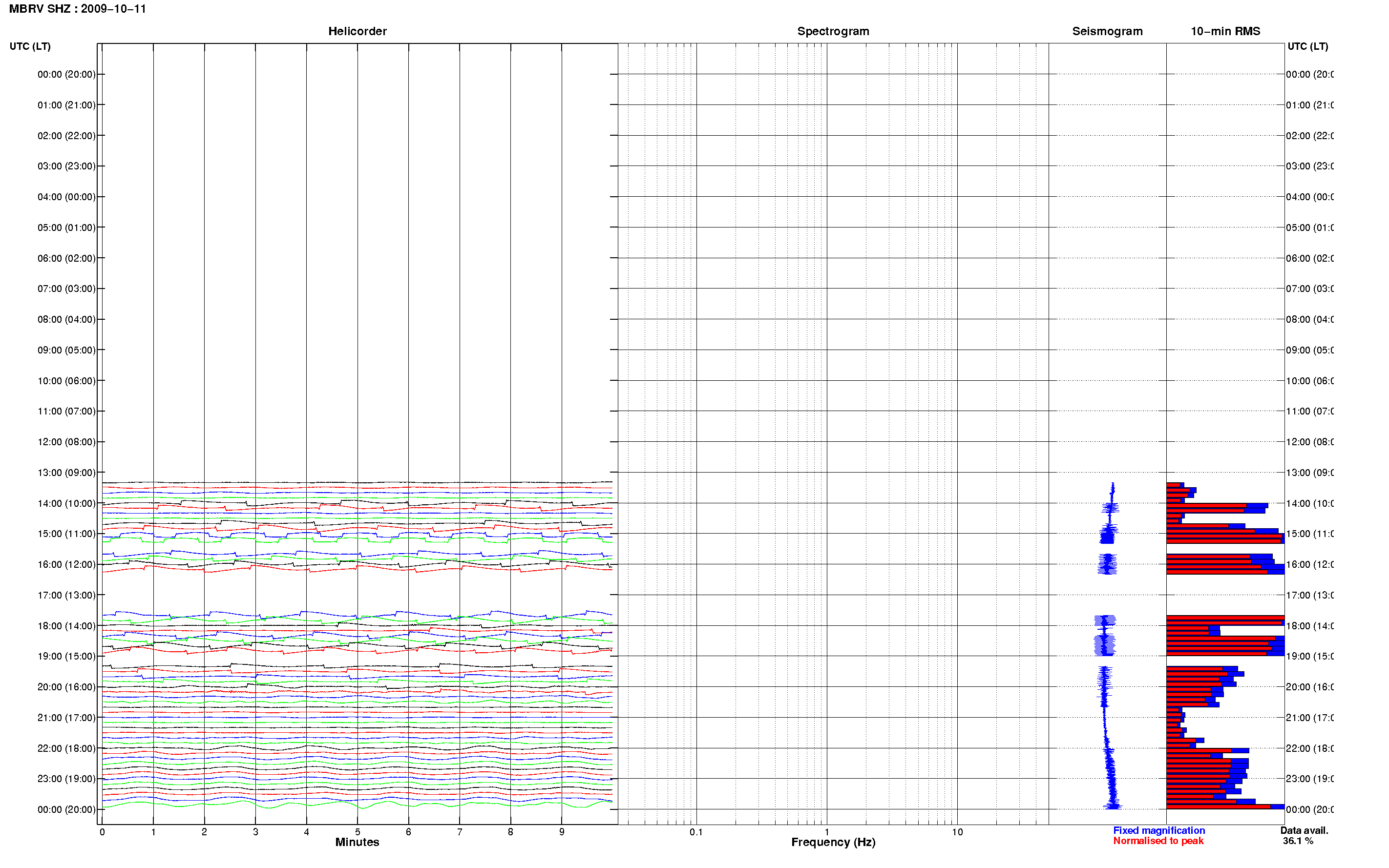Screen dimensions: 1389x868
Task: Click the left '02:00 (22:00)' time label
Action: click(x=66, y=136)
